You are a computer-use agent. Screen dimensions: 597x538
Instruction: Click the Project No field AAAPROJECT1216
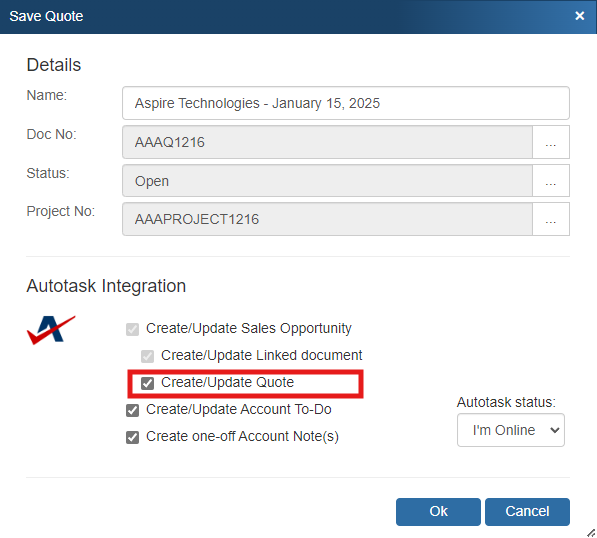point(327,219)
